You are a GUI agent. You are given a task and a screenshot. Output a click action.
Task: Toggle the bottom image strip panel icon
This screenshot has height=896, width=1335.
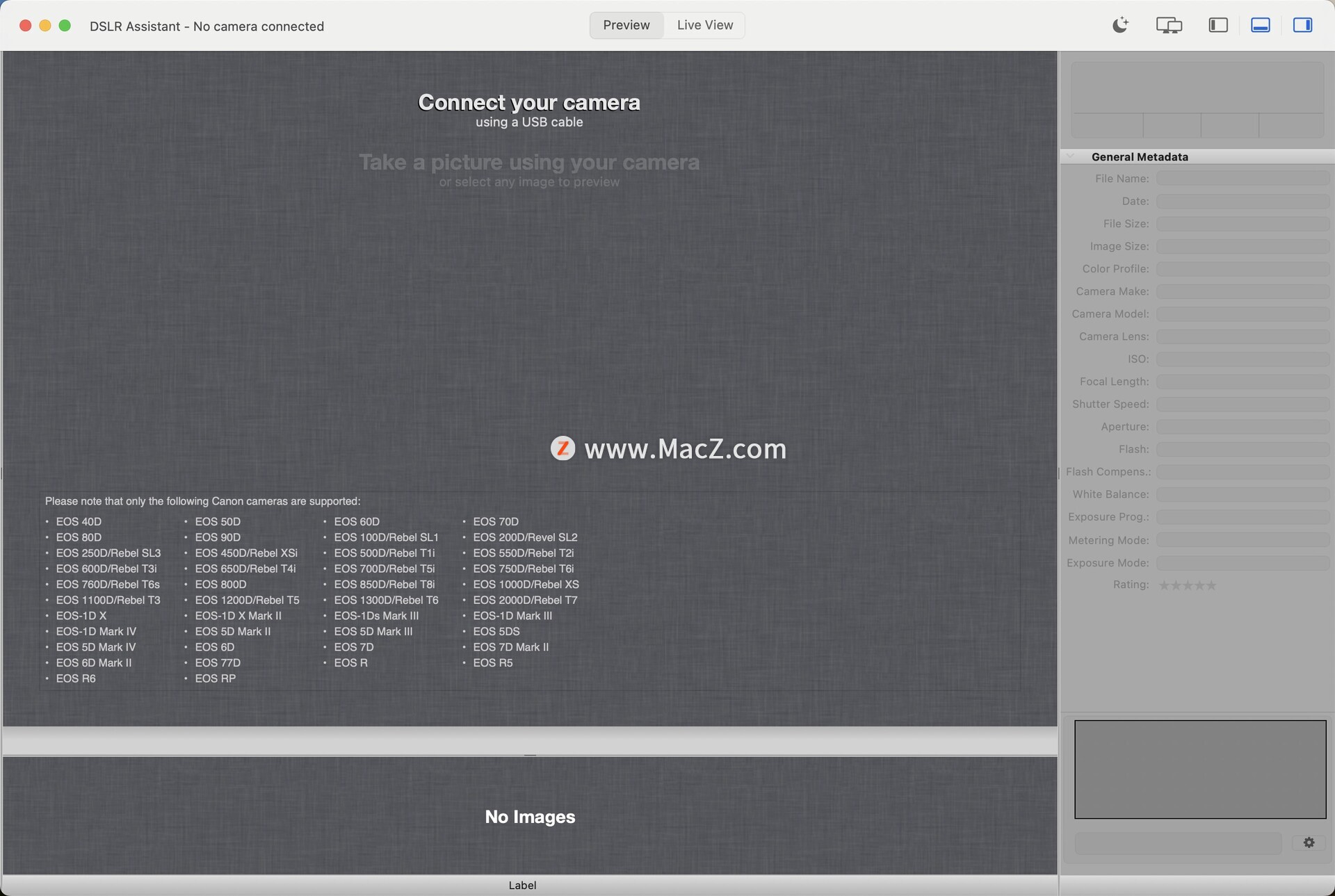click(1260, 25)
